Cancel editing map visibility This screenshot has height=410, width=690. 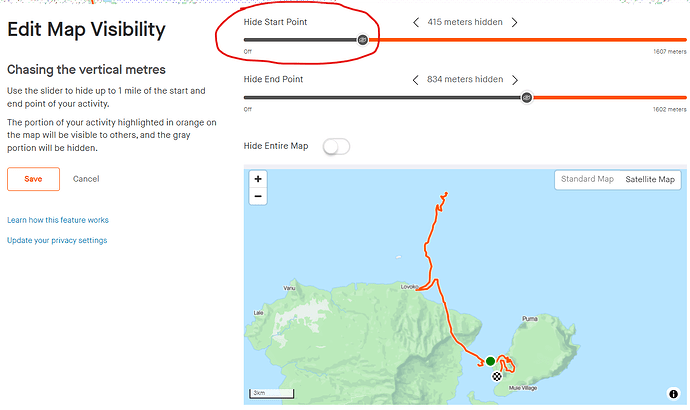(x=86, y=179)
